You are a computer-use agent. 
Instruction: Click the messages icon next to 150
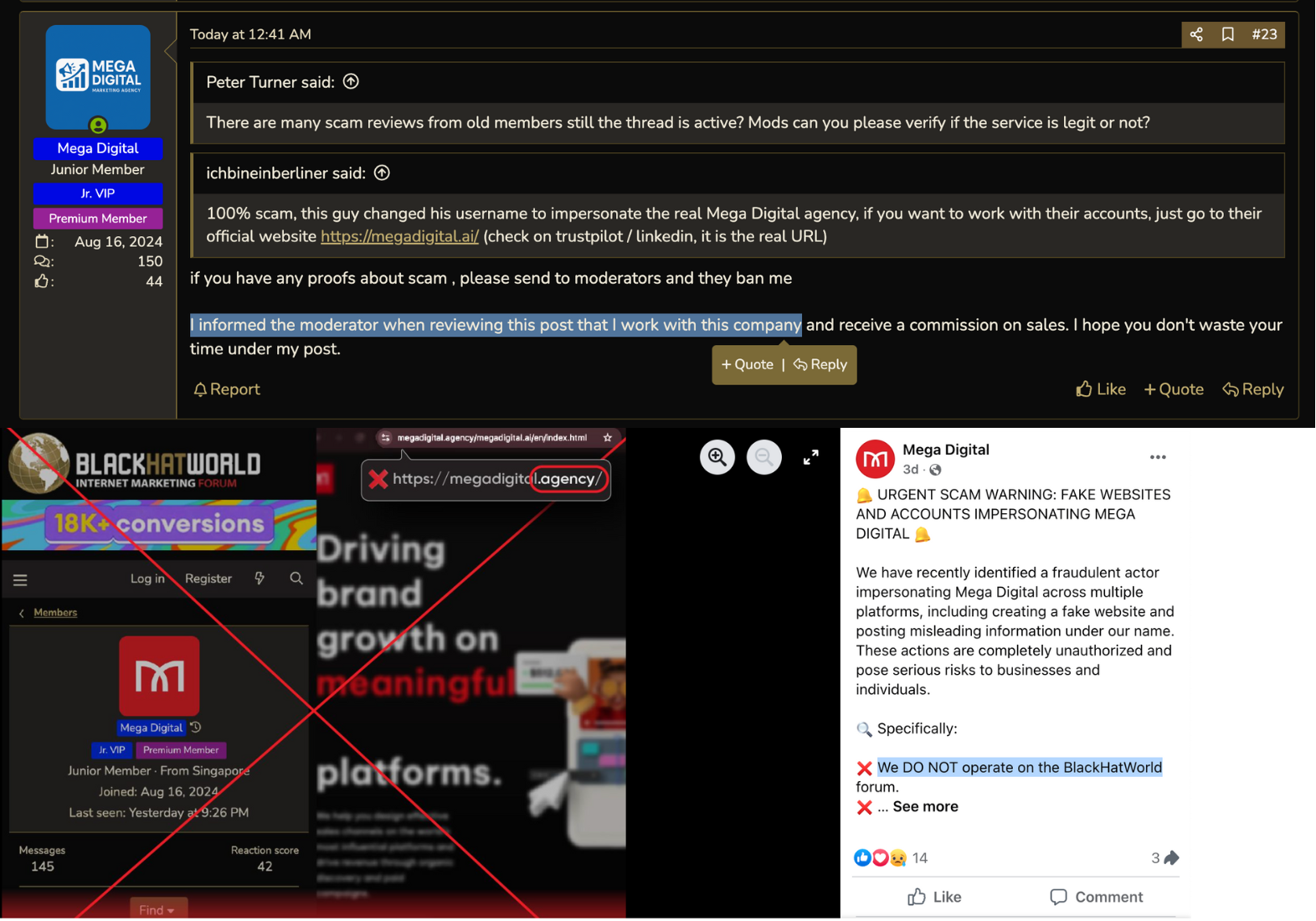pos(42,261)
